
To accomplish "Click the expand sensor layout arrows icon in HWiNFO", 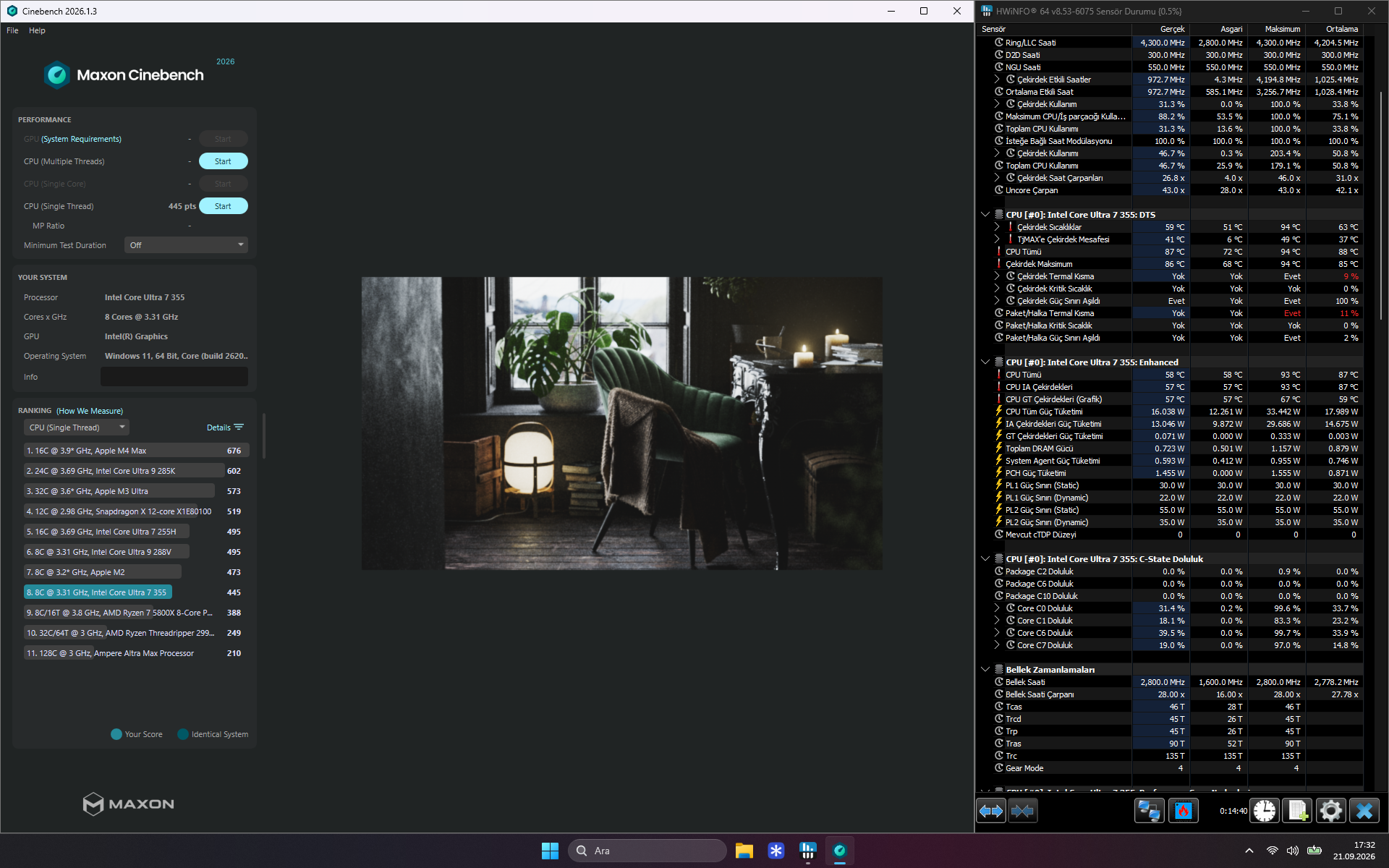I will (991, 811).
